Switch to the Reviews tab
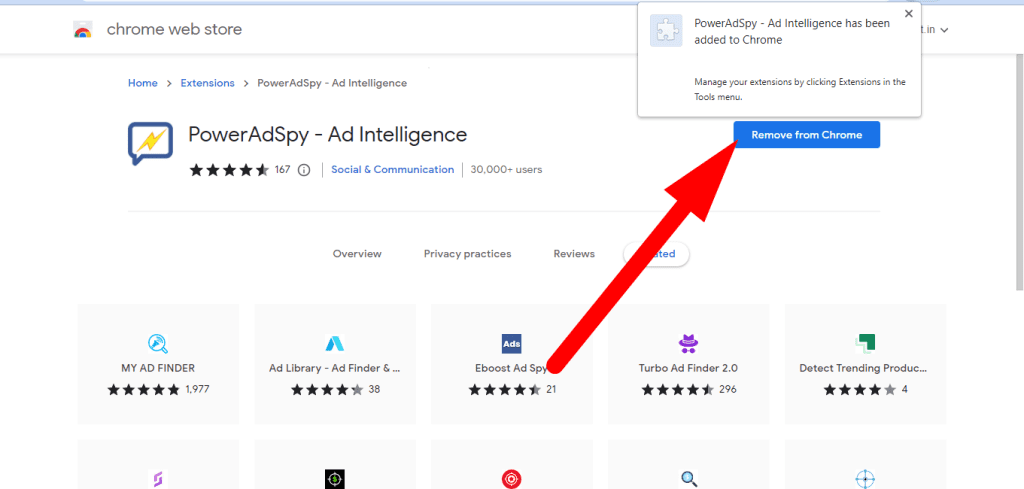The height and width of the screenshot is (489, 1024). click(574, 254)
